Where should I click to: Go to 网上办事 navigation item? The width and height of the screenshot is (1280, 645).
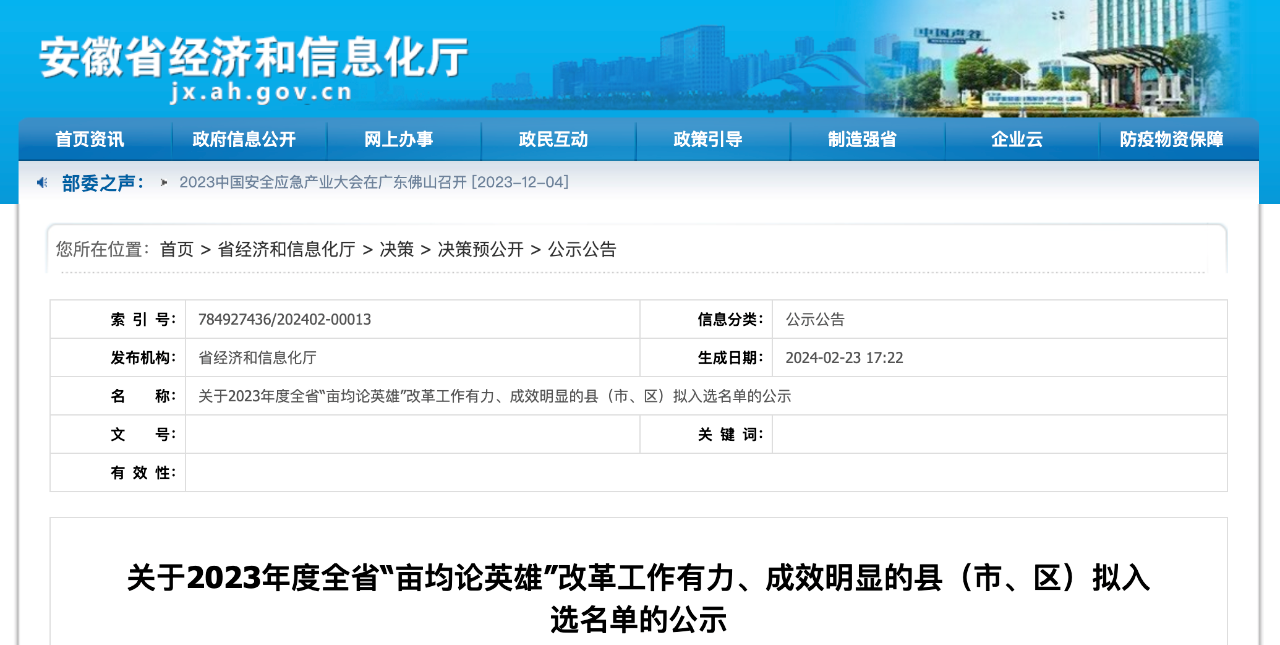(x=399, y=140)
